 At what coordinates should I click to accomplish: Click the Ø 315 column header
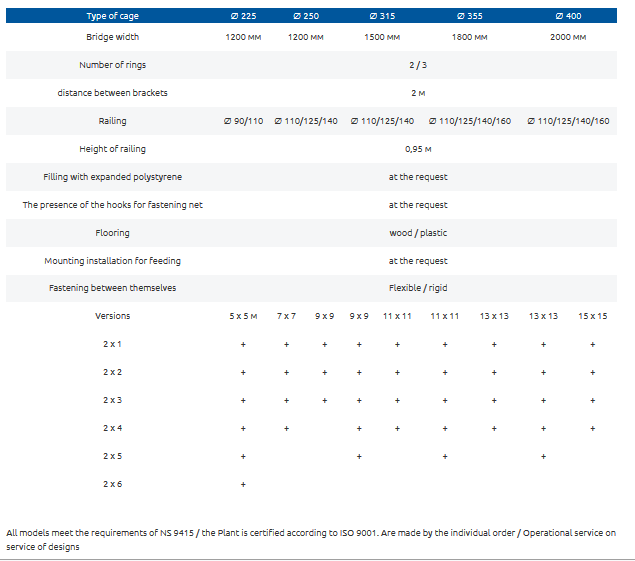[382, 17]
